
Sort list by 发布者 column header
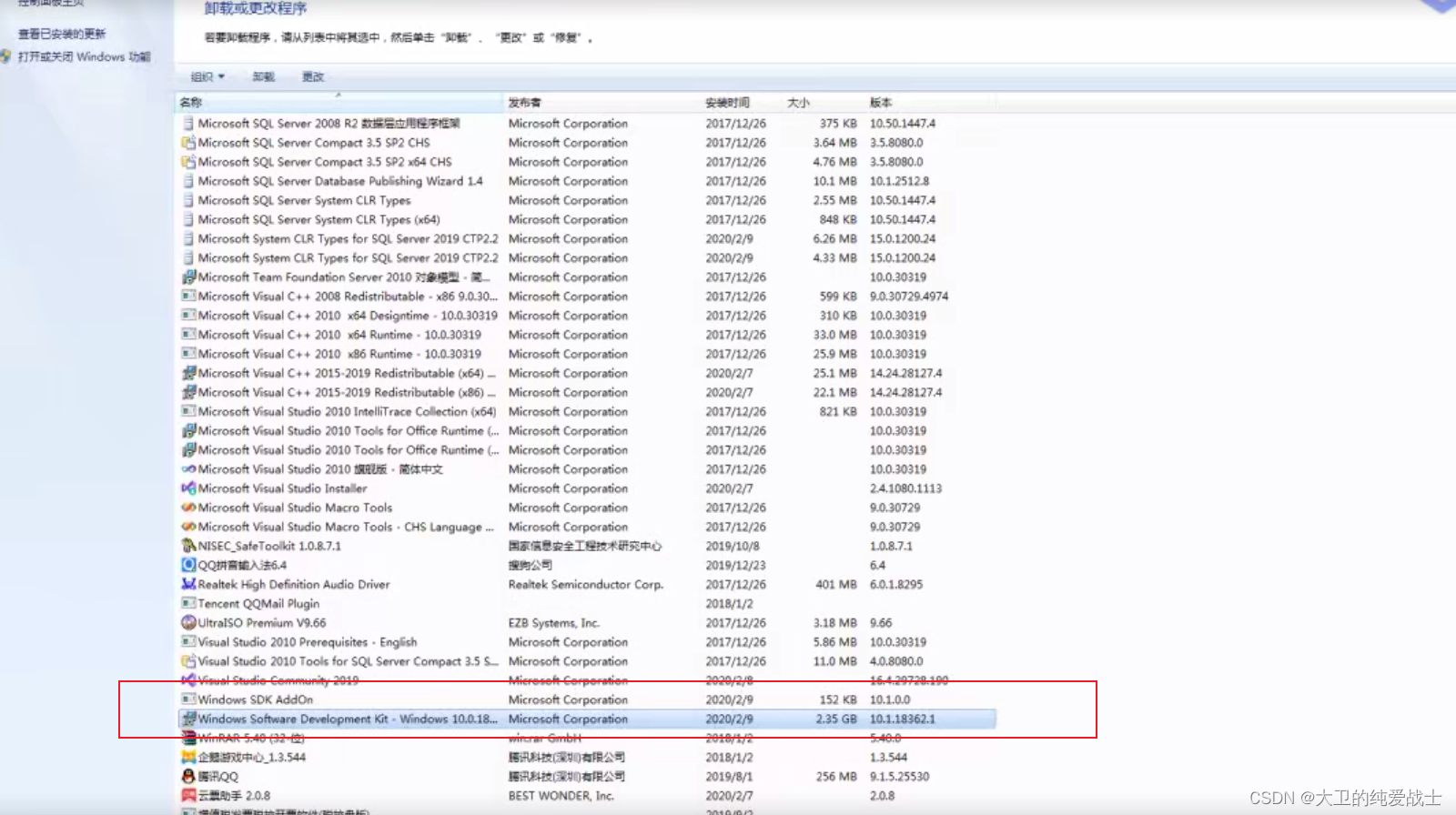(x=602, y=103)
